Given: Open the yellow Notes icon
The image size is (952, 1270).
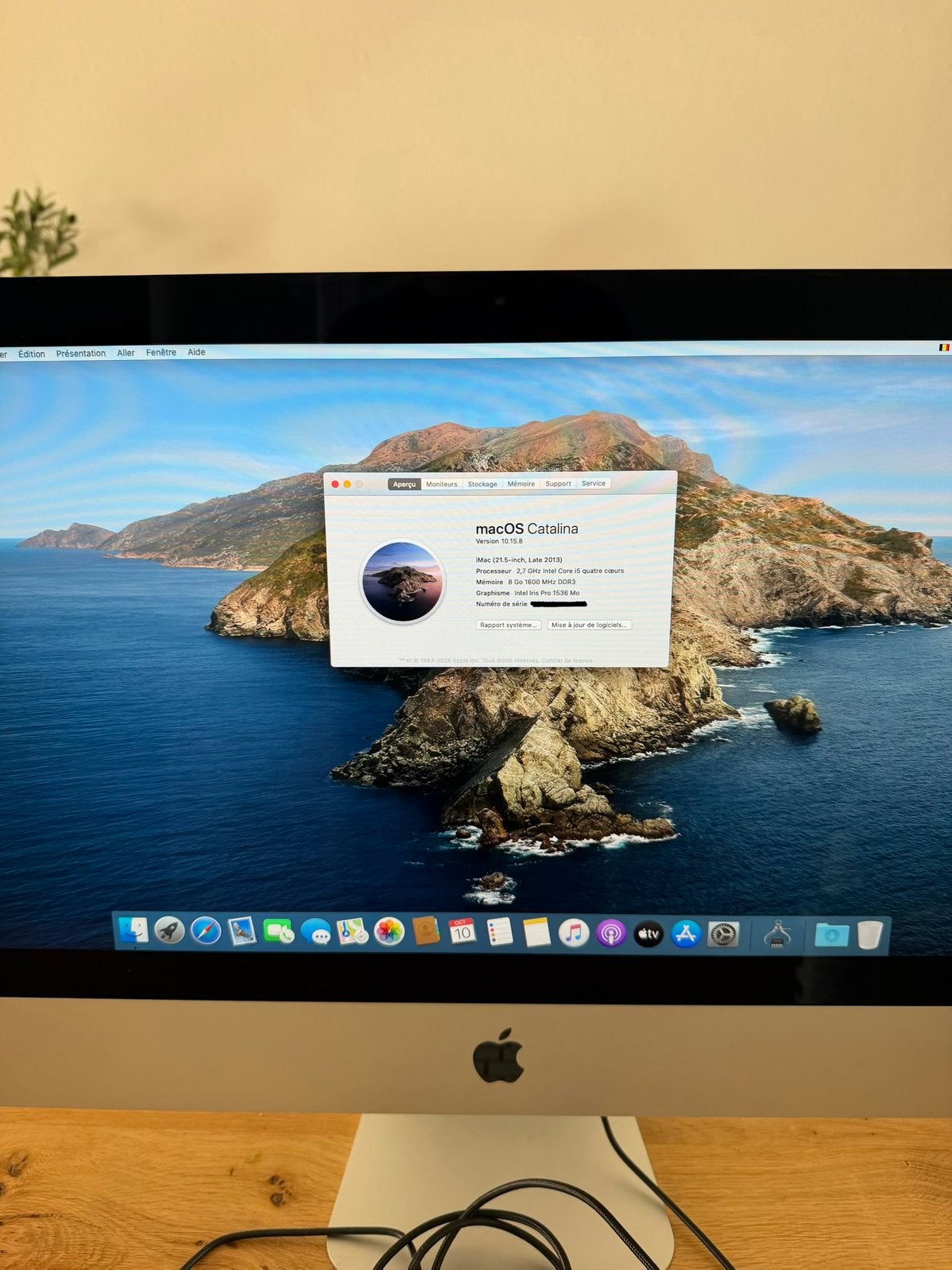Looking at the screenshot, I should pos(536,932).
